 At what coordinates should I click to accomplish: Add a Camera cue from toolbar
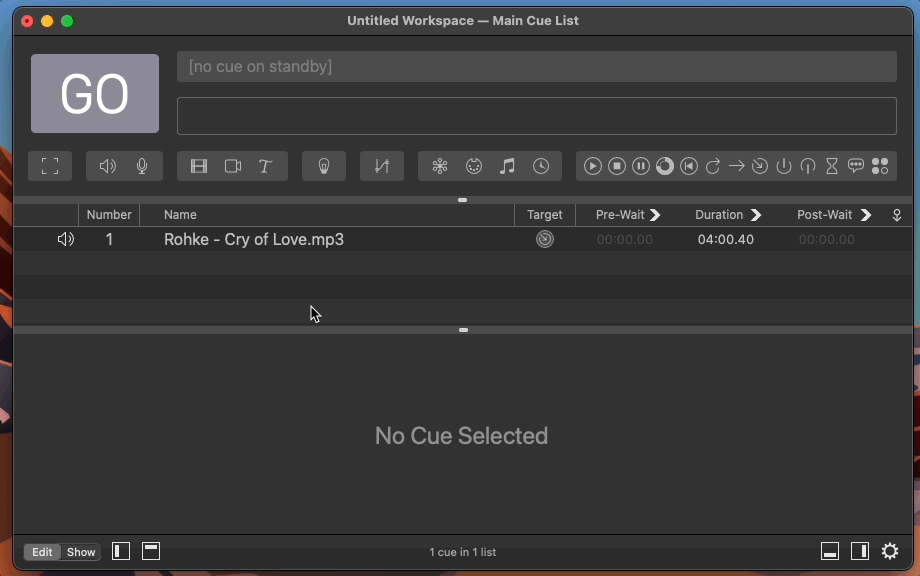233,166
